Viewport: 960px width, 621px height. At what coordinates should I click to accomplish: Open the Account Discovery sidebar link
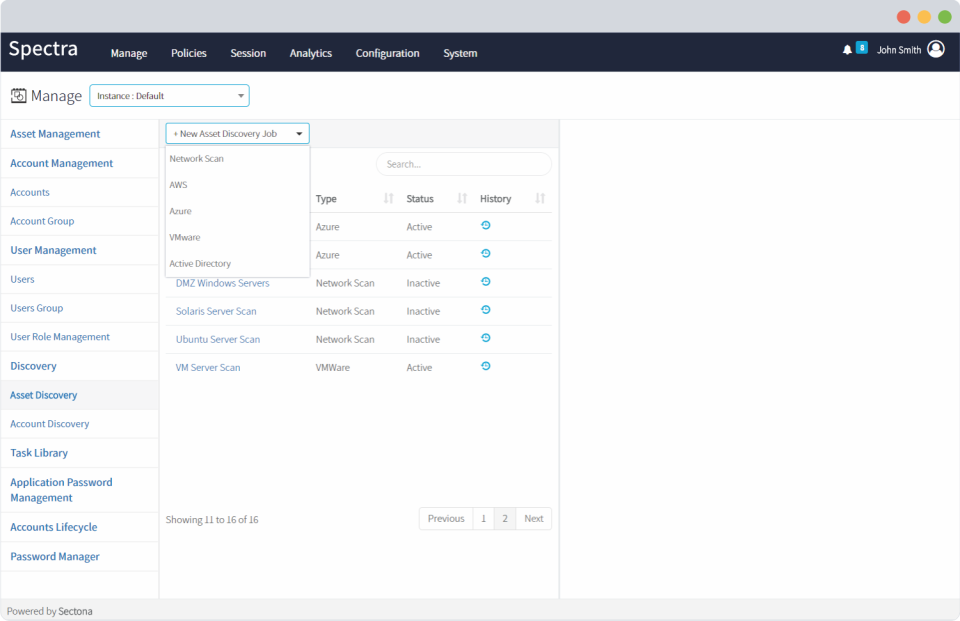[x=49, y=423]
